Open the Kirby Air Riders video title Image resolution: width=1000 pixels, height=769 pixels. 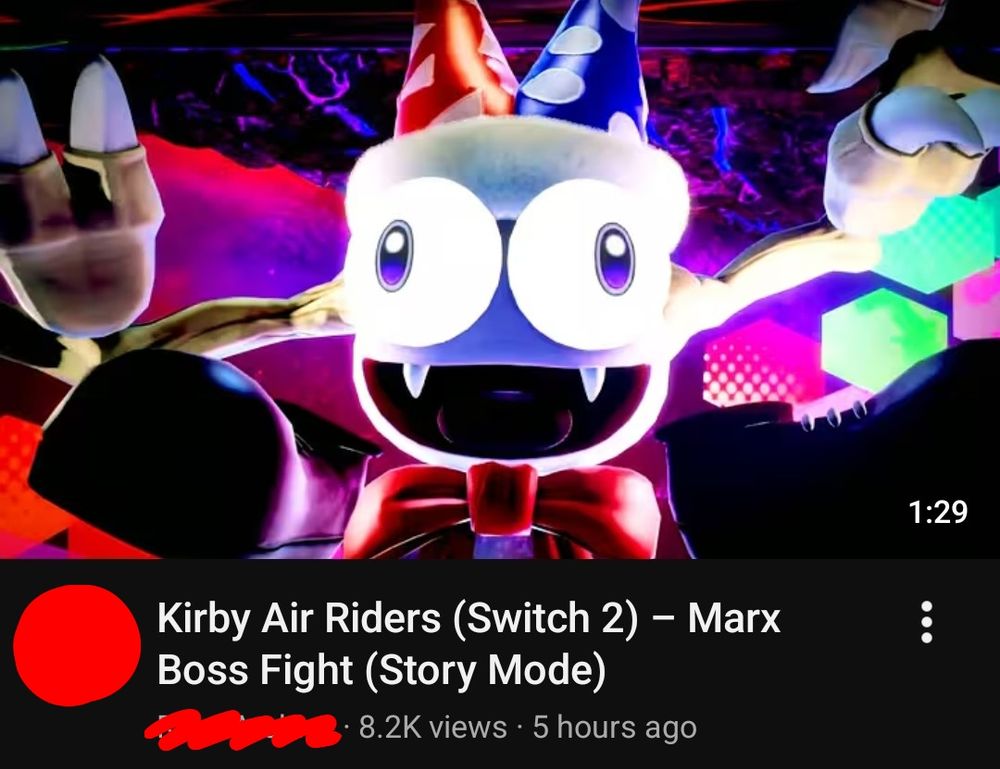click(x=469, y=644)
